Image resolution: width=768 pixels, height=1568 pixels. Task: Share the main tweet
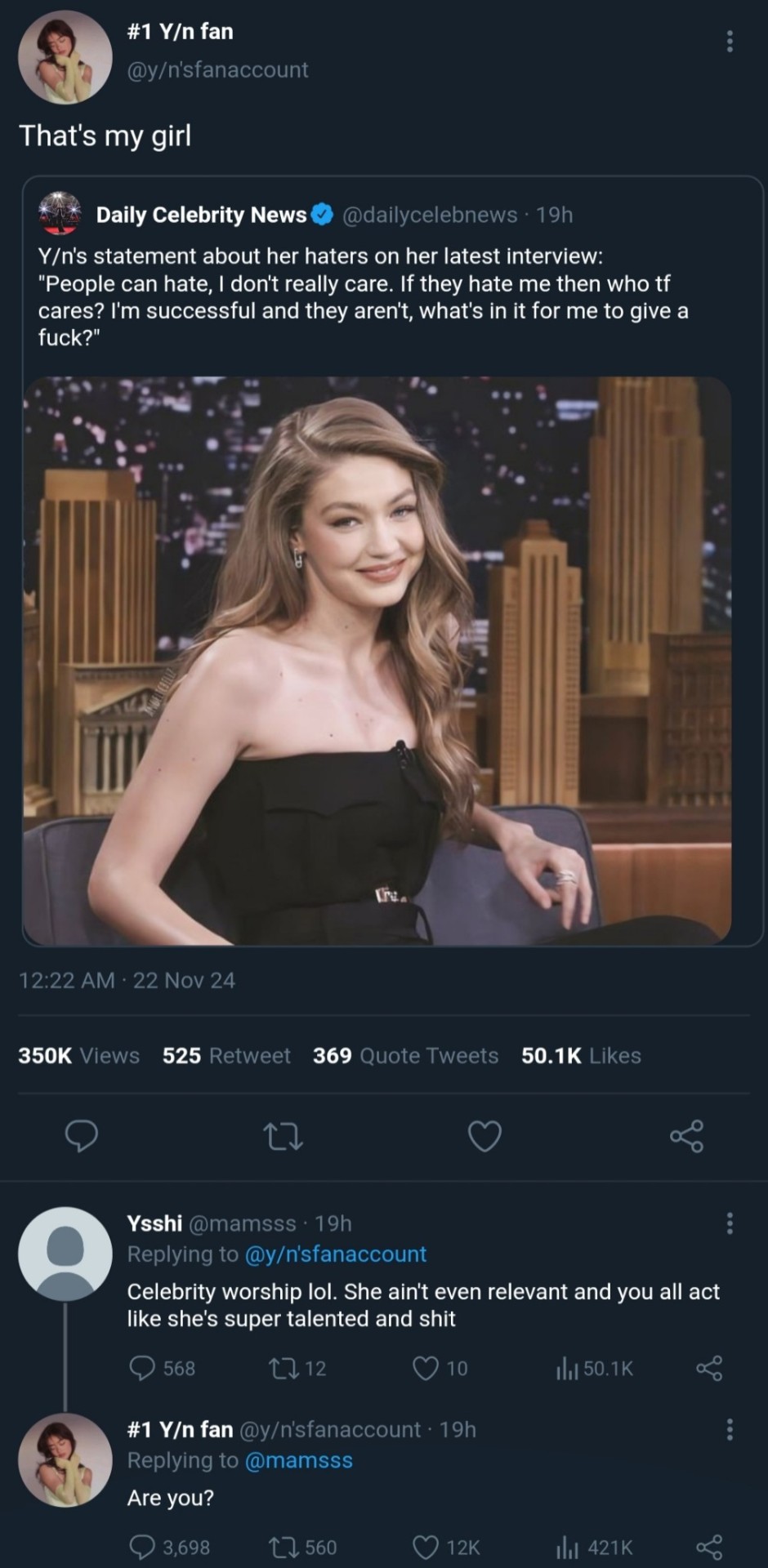[x=686, y=1136]
